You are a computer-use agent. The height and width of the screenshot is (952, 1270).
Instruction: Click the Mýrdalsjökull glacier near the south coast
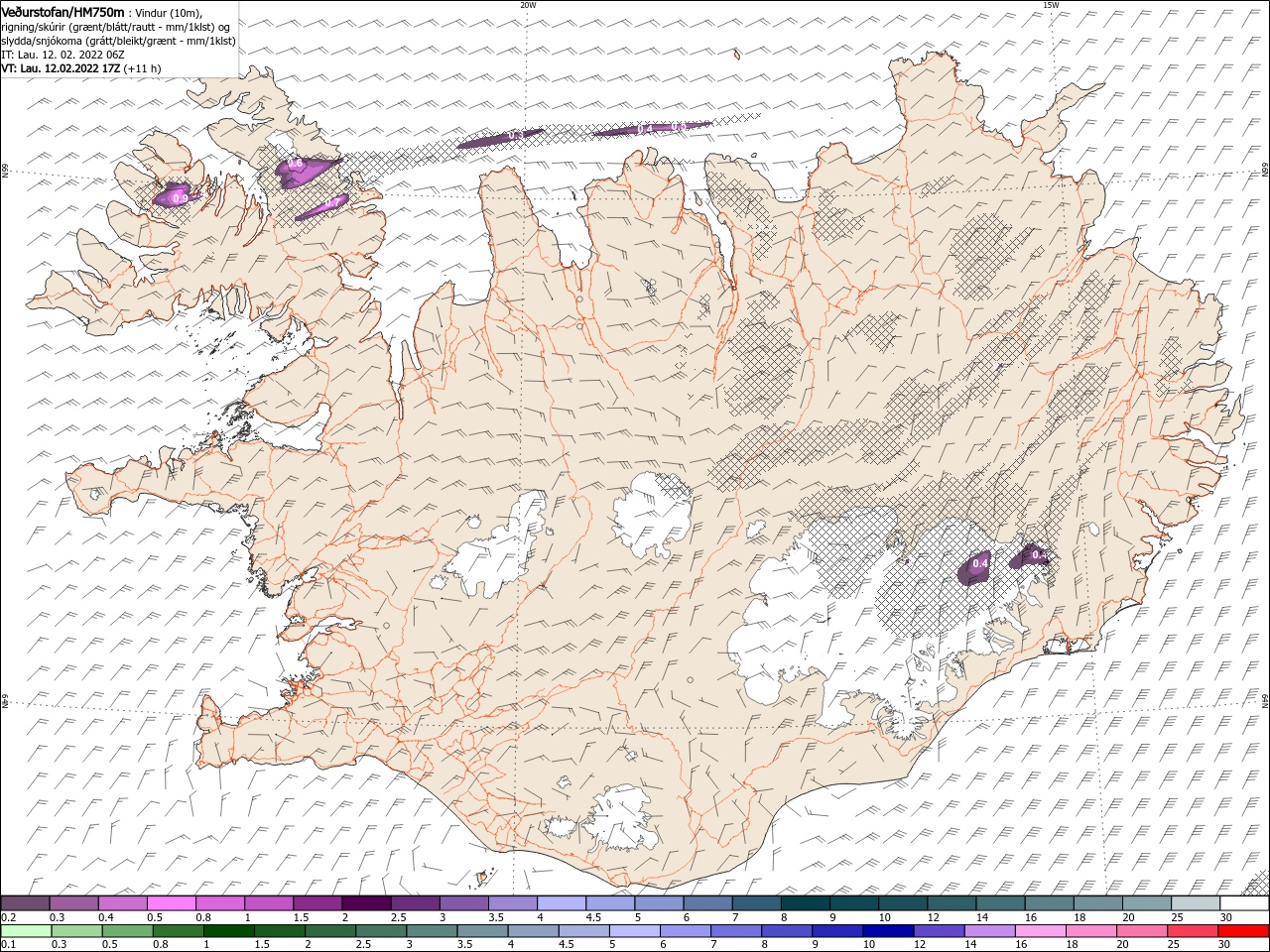point(621,818)
